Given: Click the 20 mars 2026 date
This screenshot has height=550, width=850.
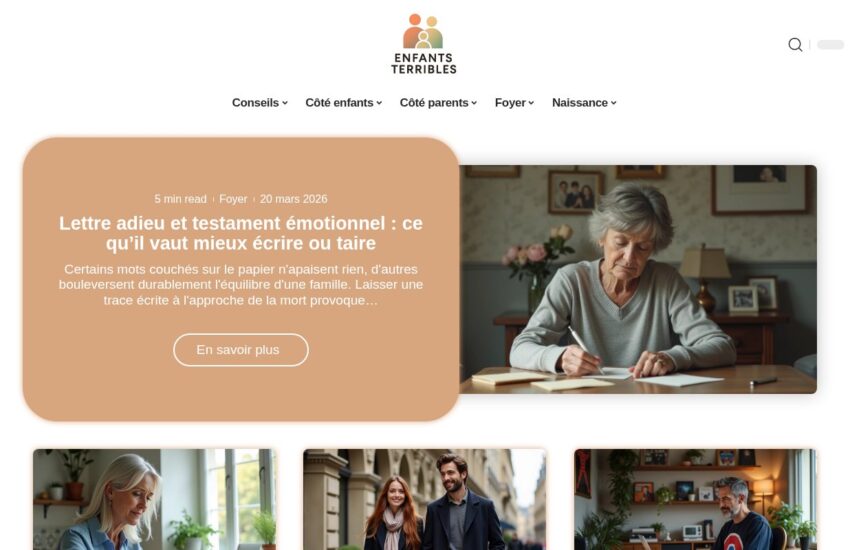Looking at the screenshot, I should pyautogui.click(x=293, y=199).
